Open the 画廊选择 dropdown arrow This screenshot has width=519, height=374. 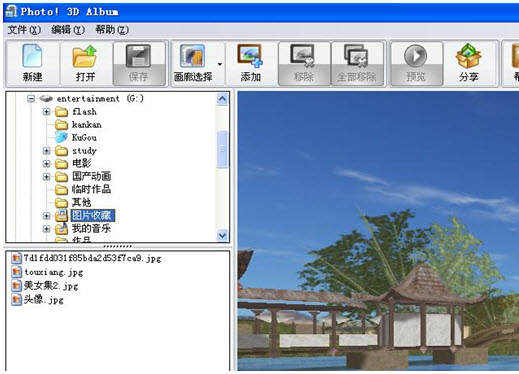point(220,64)
